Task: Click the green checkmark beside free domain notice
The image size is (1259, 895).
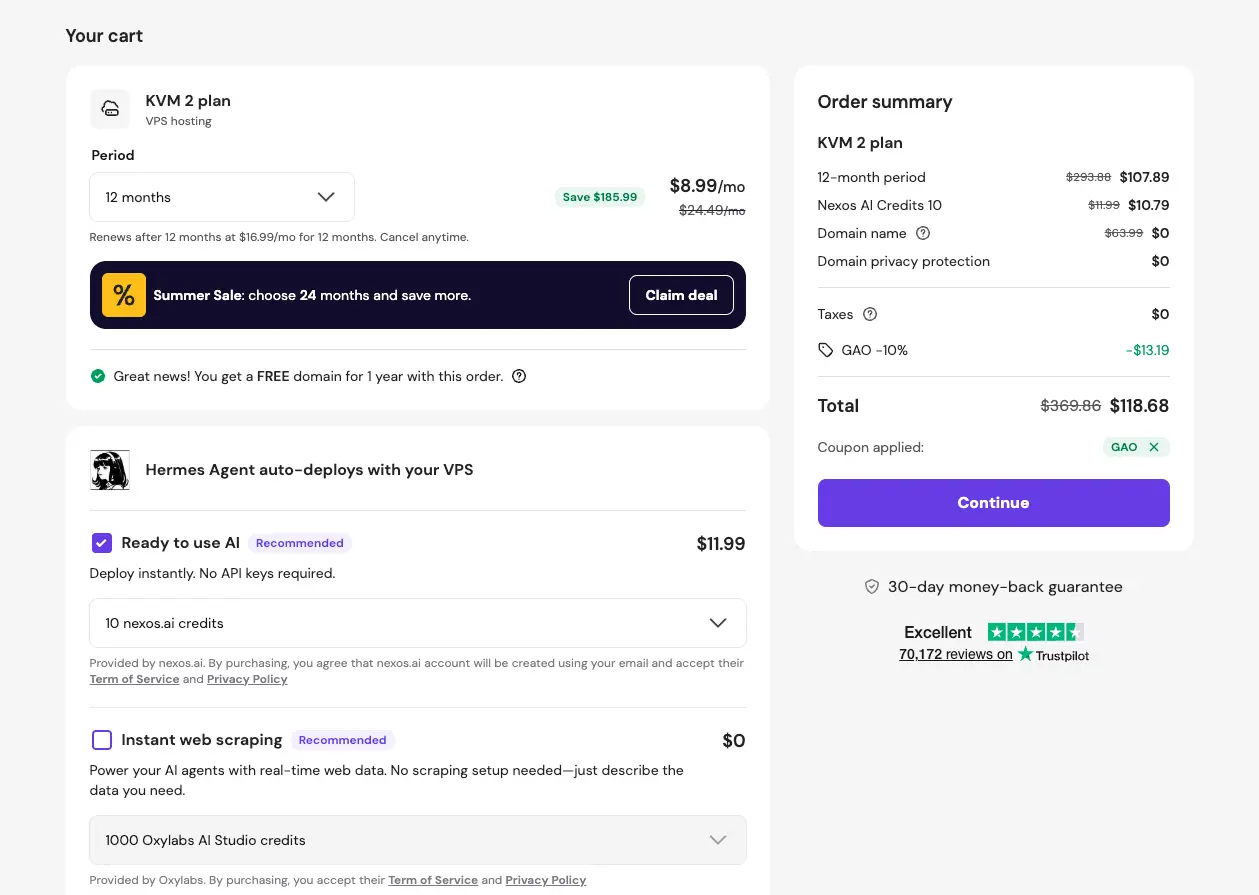Action: [98, 376]
